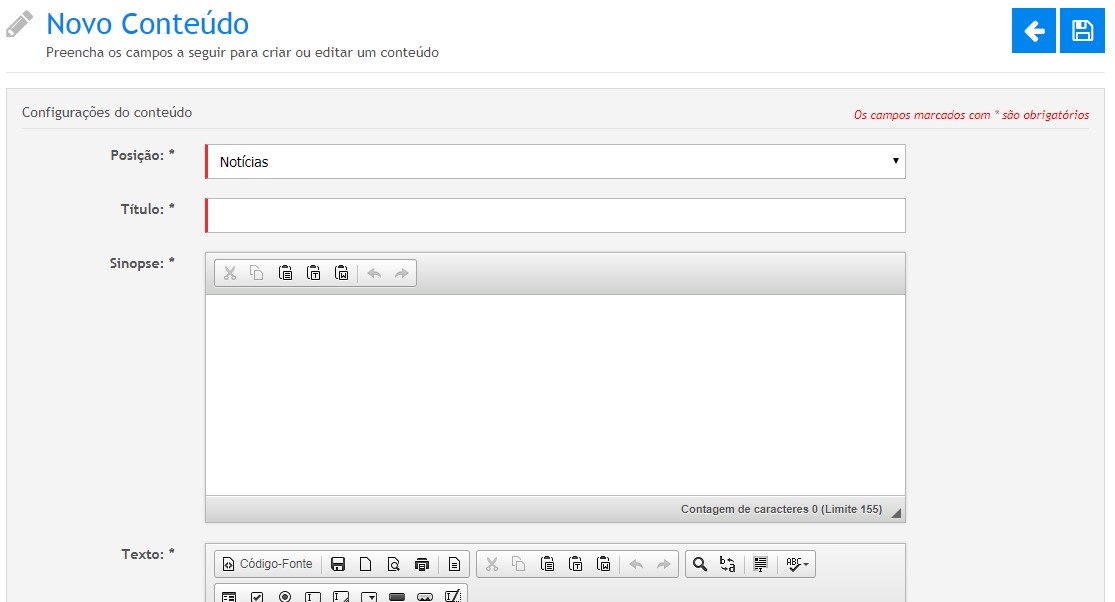1115x602 pixels.
Task: Click the save floppy disk button in header
Action: (x=1082, y=31)
